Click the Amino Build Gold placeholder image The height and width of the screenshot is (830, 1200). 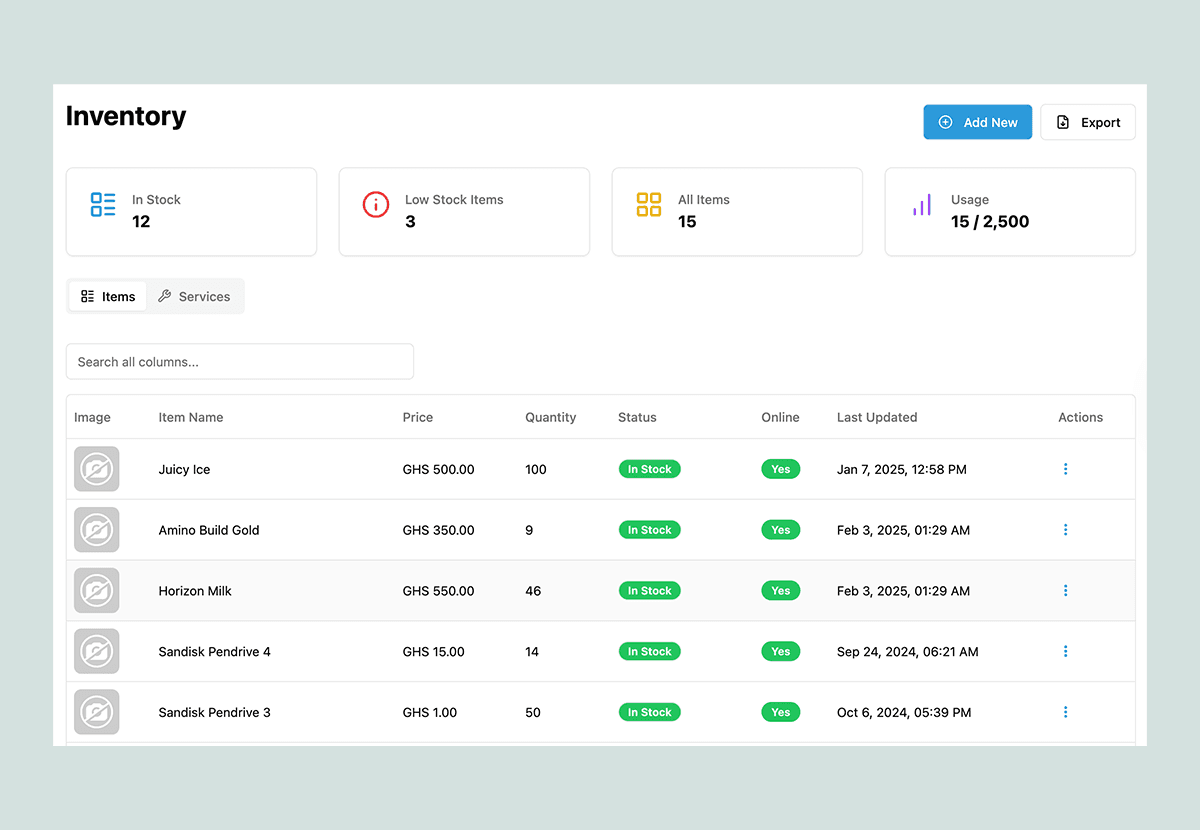pos(97,530)
